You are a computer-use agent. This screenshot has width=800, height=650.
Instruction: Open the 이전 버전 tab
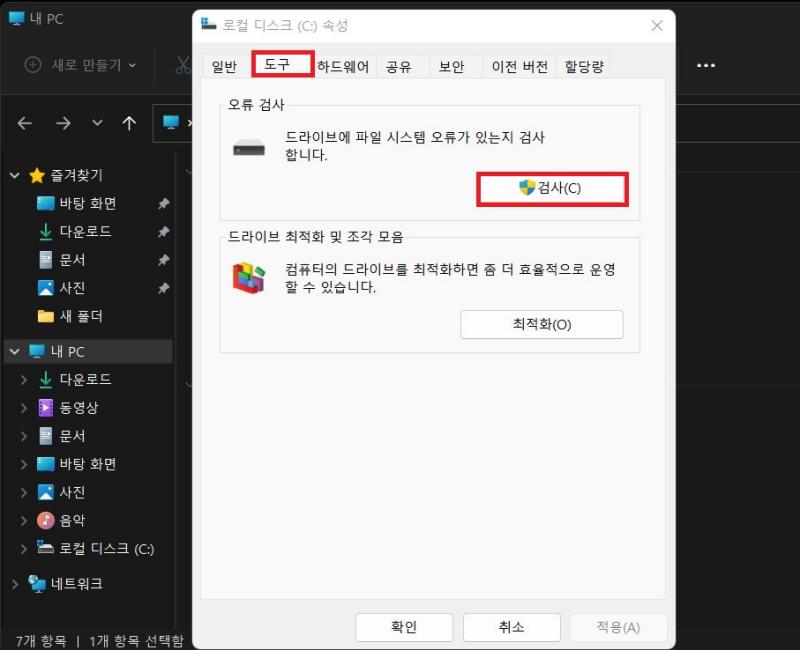(519, 66)
